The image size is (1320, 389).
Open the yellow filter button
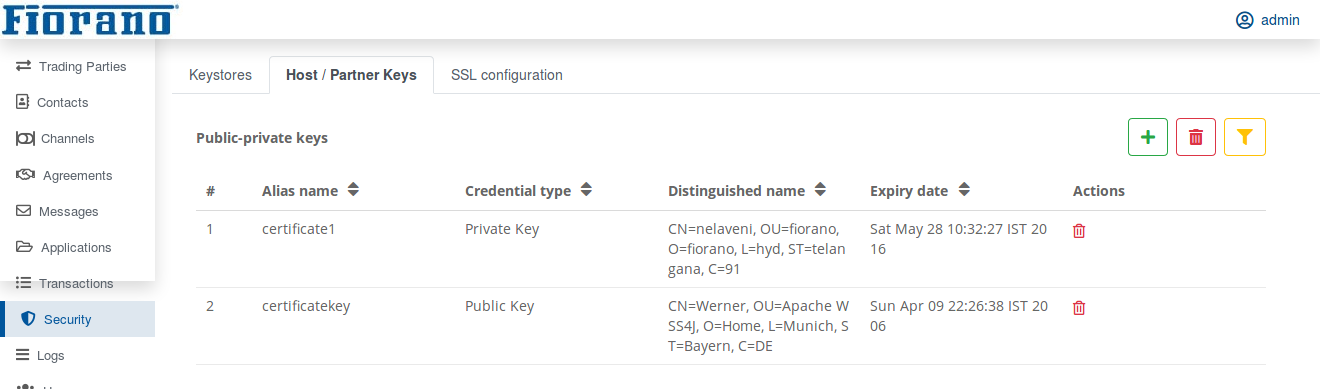(1245, 137)
